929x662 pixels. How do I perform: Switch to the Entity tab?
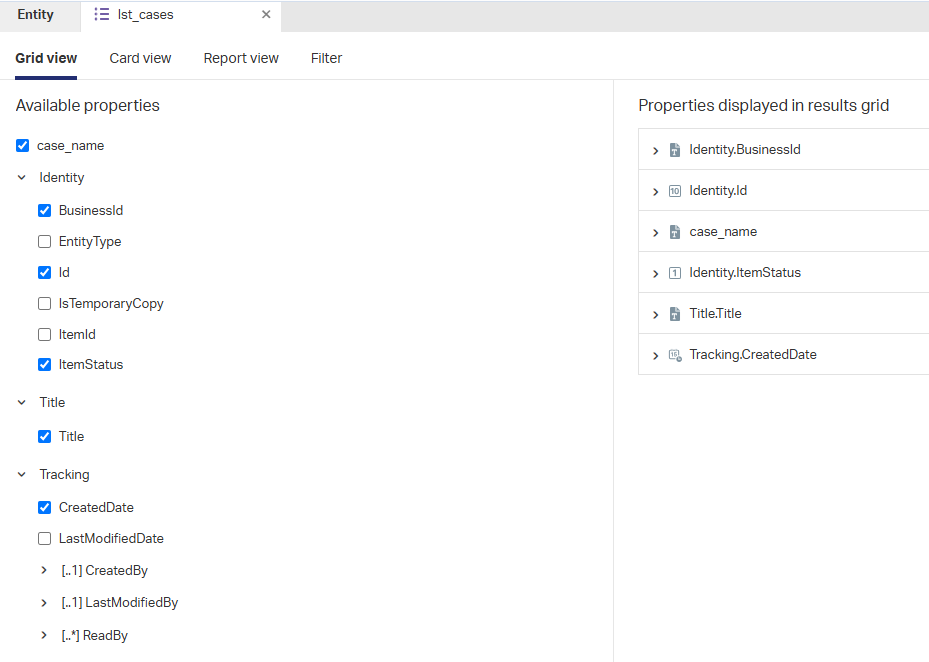coord(36,15)
